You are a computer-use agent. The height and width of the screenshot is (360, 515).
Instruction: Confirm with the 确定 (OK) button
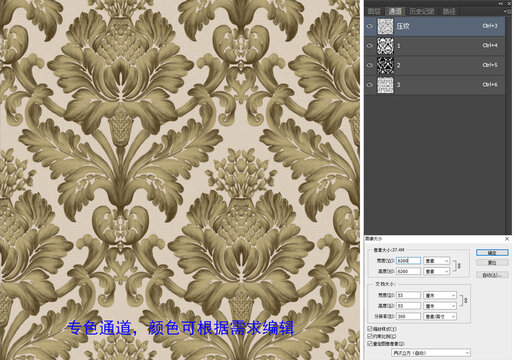point(492,252)
